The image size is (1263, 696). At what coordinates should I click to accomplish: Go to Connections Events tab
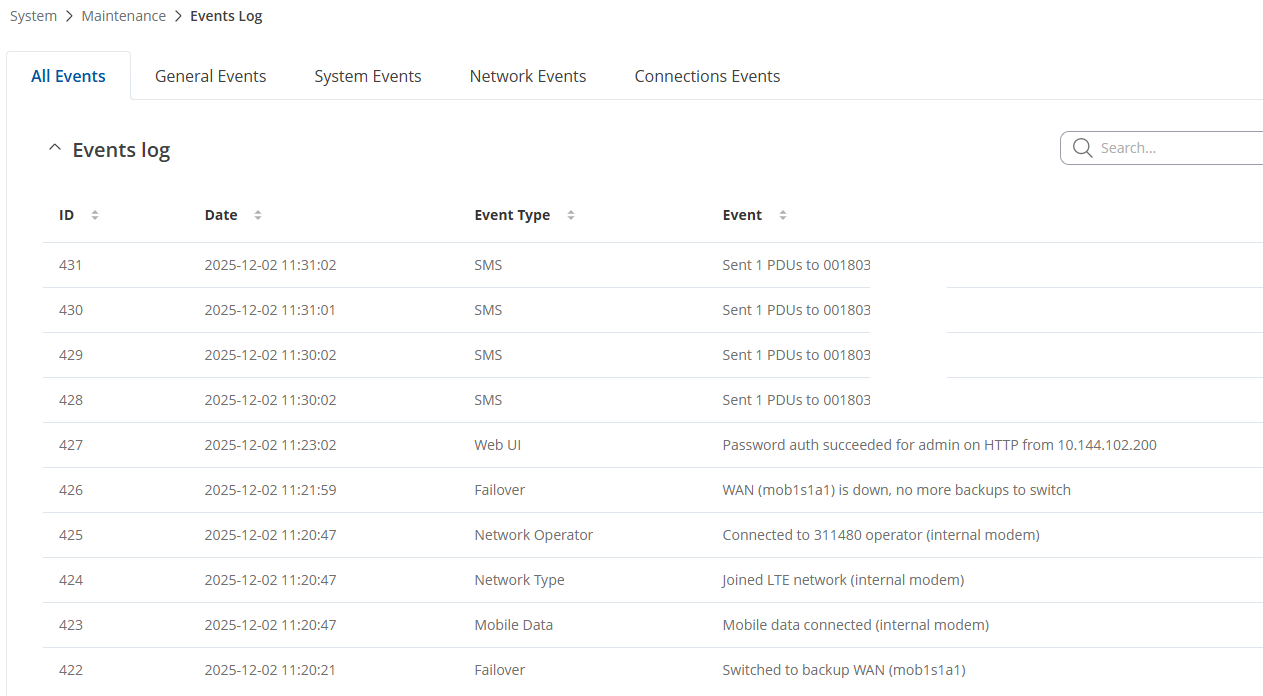click(707, 76)
